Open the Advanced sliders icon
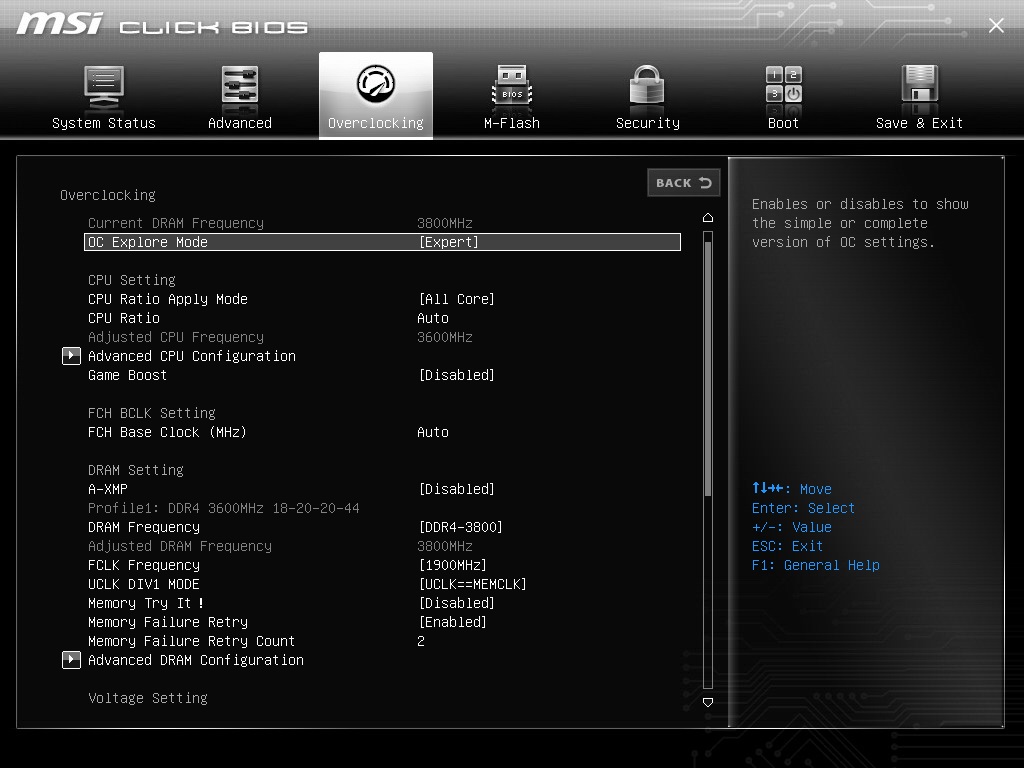The image size is (1024, 768). click(240, 87)
